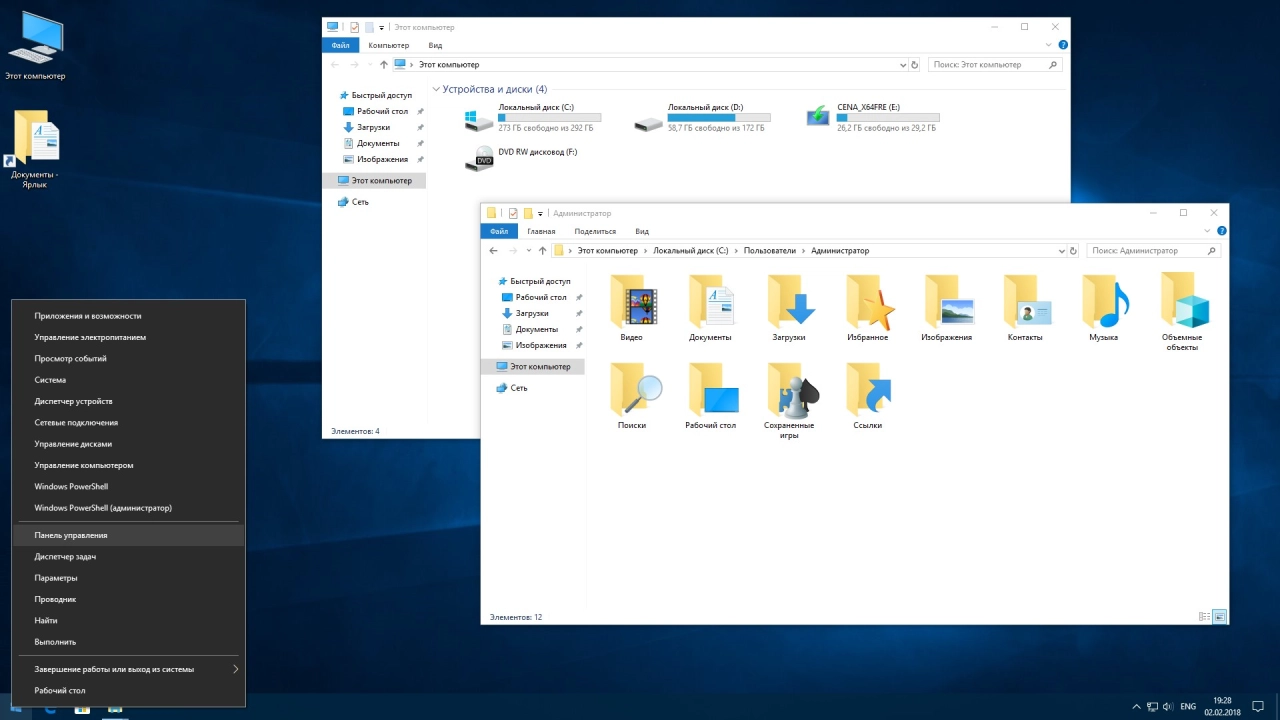
Task: Open quick access toolbar dropdown in Этот компьютер window
Action: click(x=381, y=27)
